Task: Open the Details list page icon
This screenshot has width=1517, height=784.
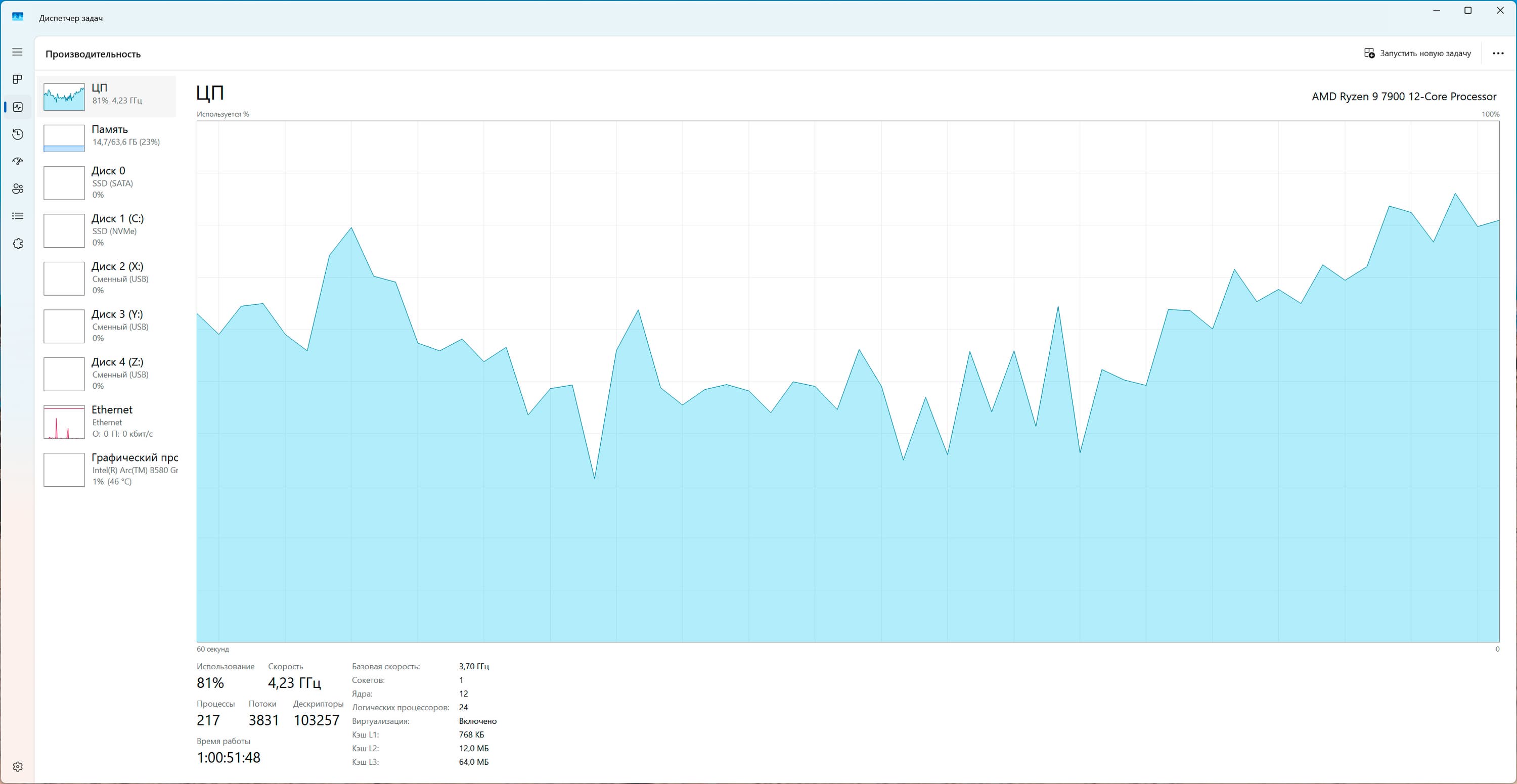Action: click(x=18, y=216)
